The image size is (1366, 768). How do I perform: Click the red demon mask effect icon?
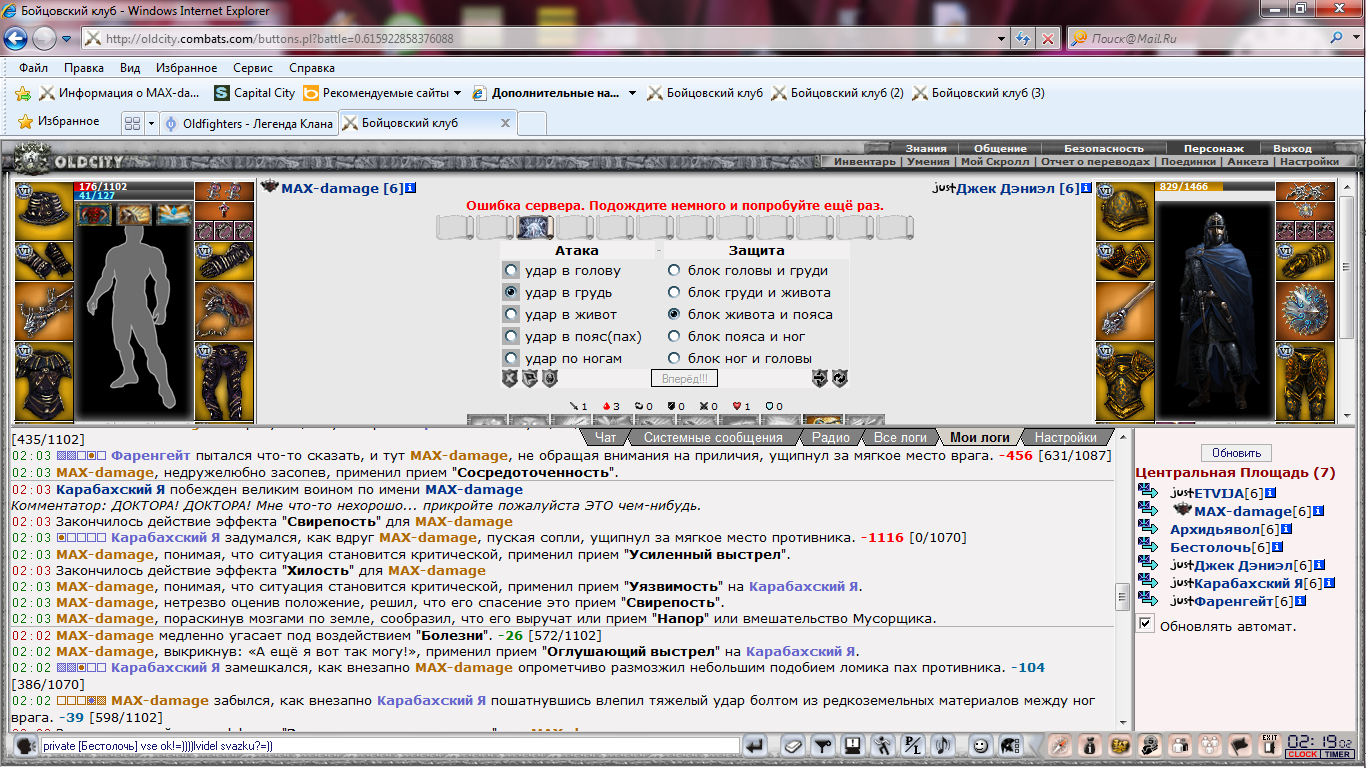pyautogui.click(x=95, y=214)
